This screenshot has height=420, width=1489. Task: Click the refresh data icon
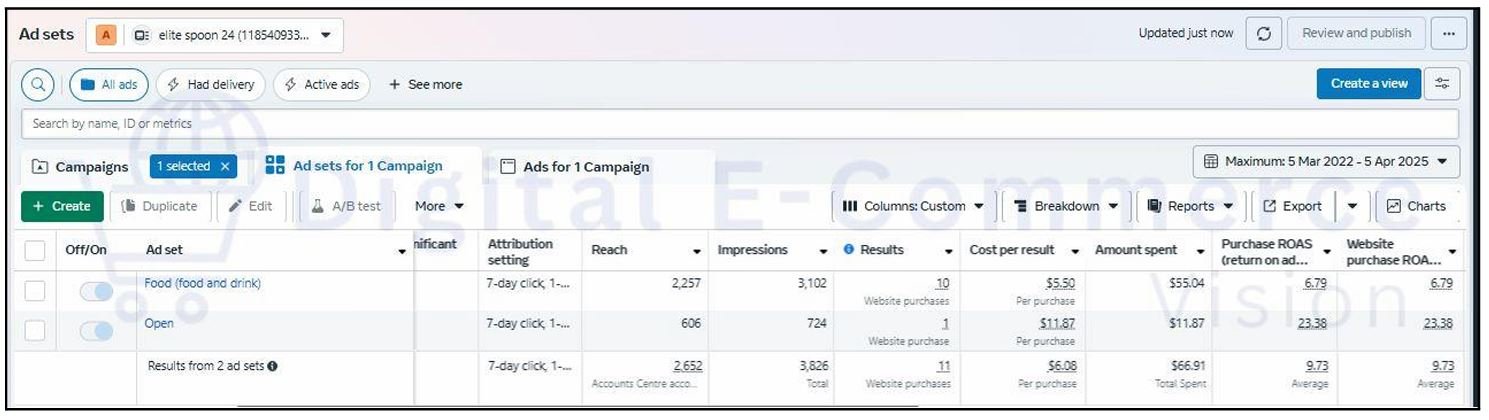coord(1264,34)
